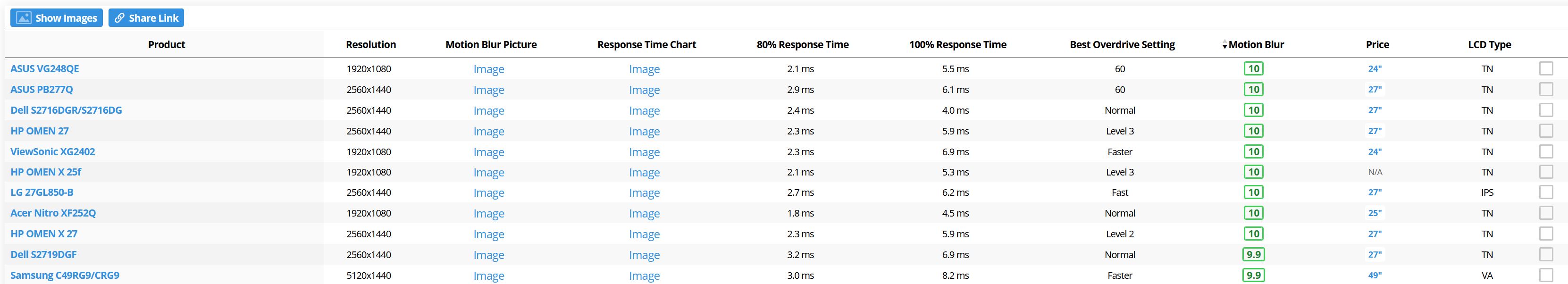The image size is (1568, 284).
Task: Sort by LCD Type column header
Action: point(1489,44)
